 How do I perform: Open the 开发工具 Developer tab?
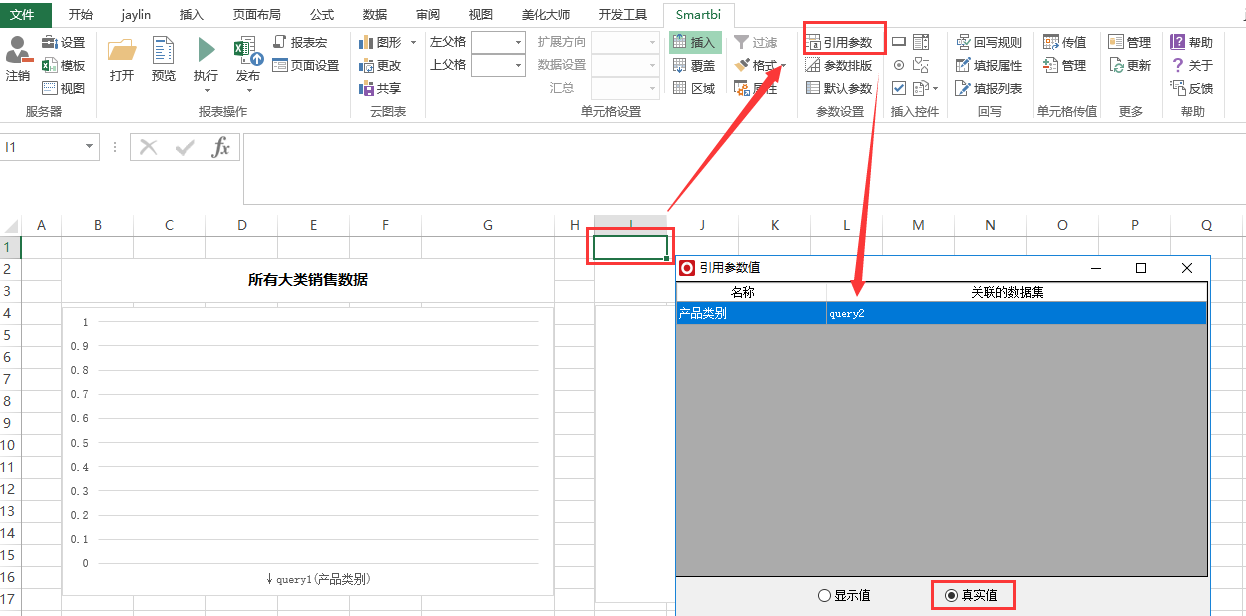coord(623,15)
